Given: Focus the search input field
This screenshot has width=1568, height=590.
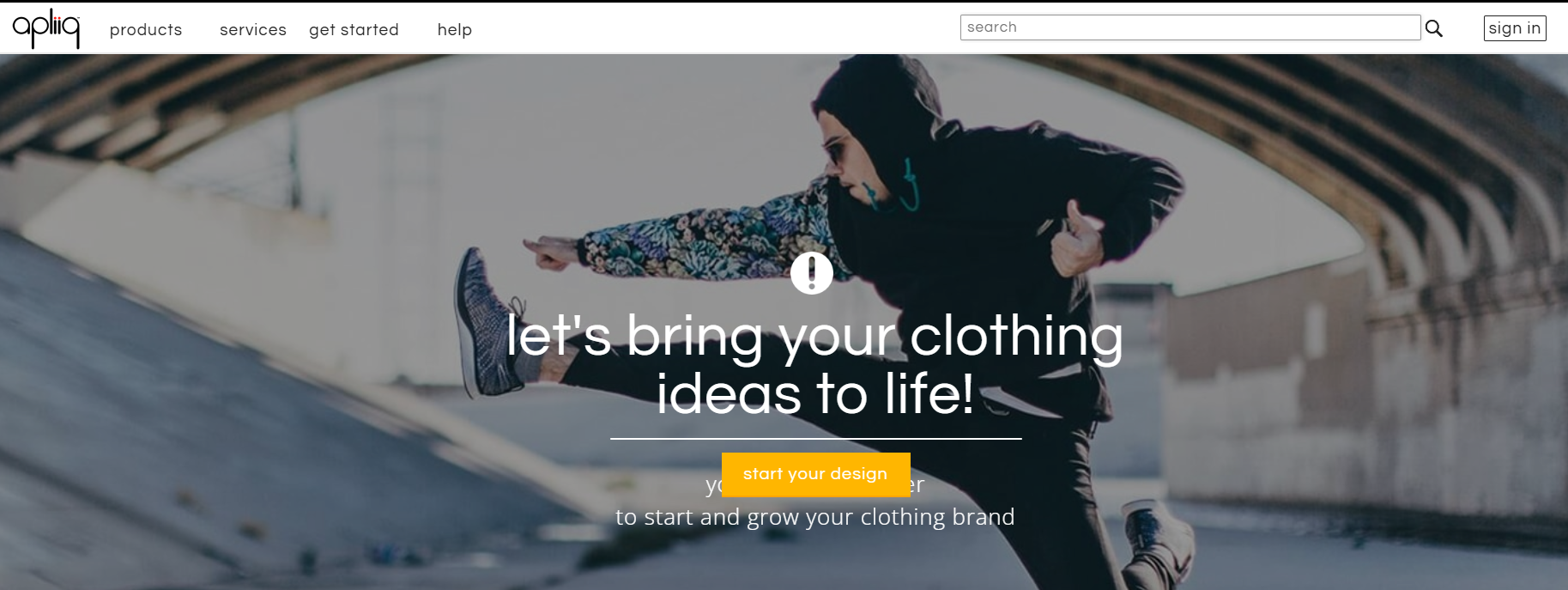Looking at the screenshot, I should click(x=1190, y=27).
